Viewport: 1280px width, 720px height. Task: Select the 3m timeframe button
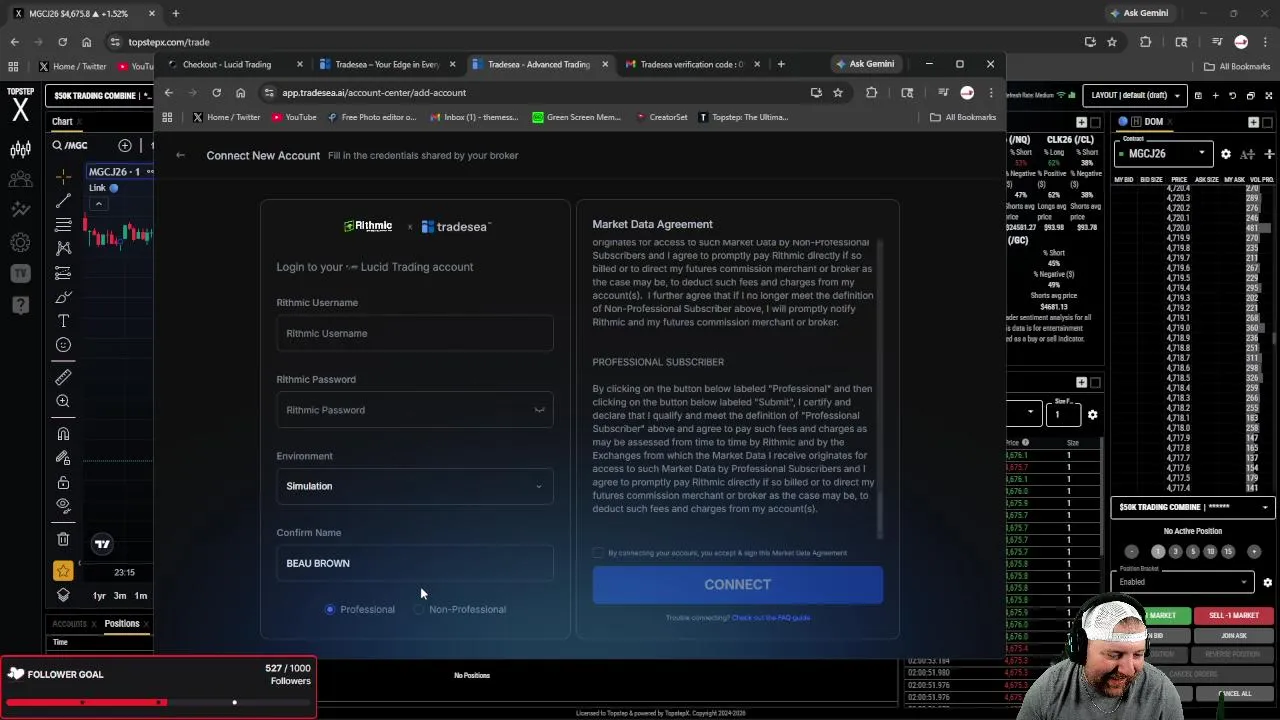pos(120,596)
